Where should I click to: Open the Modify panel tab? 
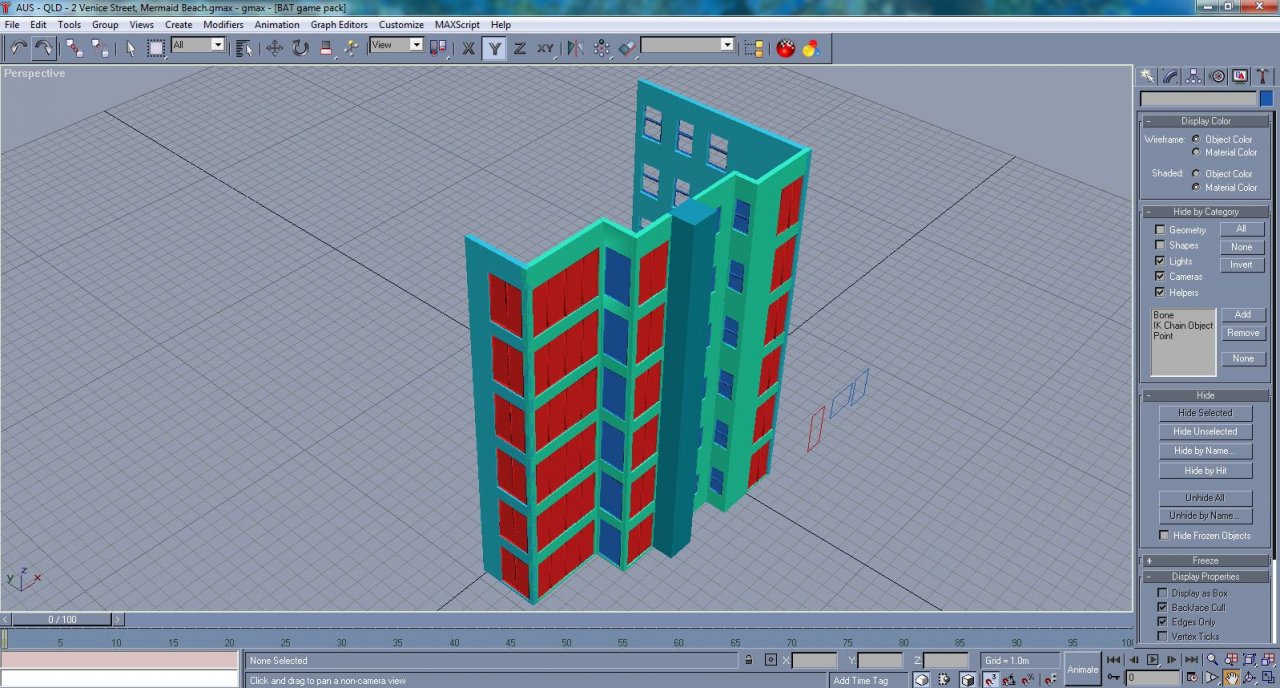(x=1170, y=76)
